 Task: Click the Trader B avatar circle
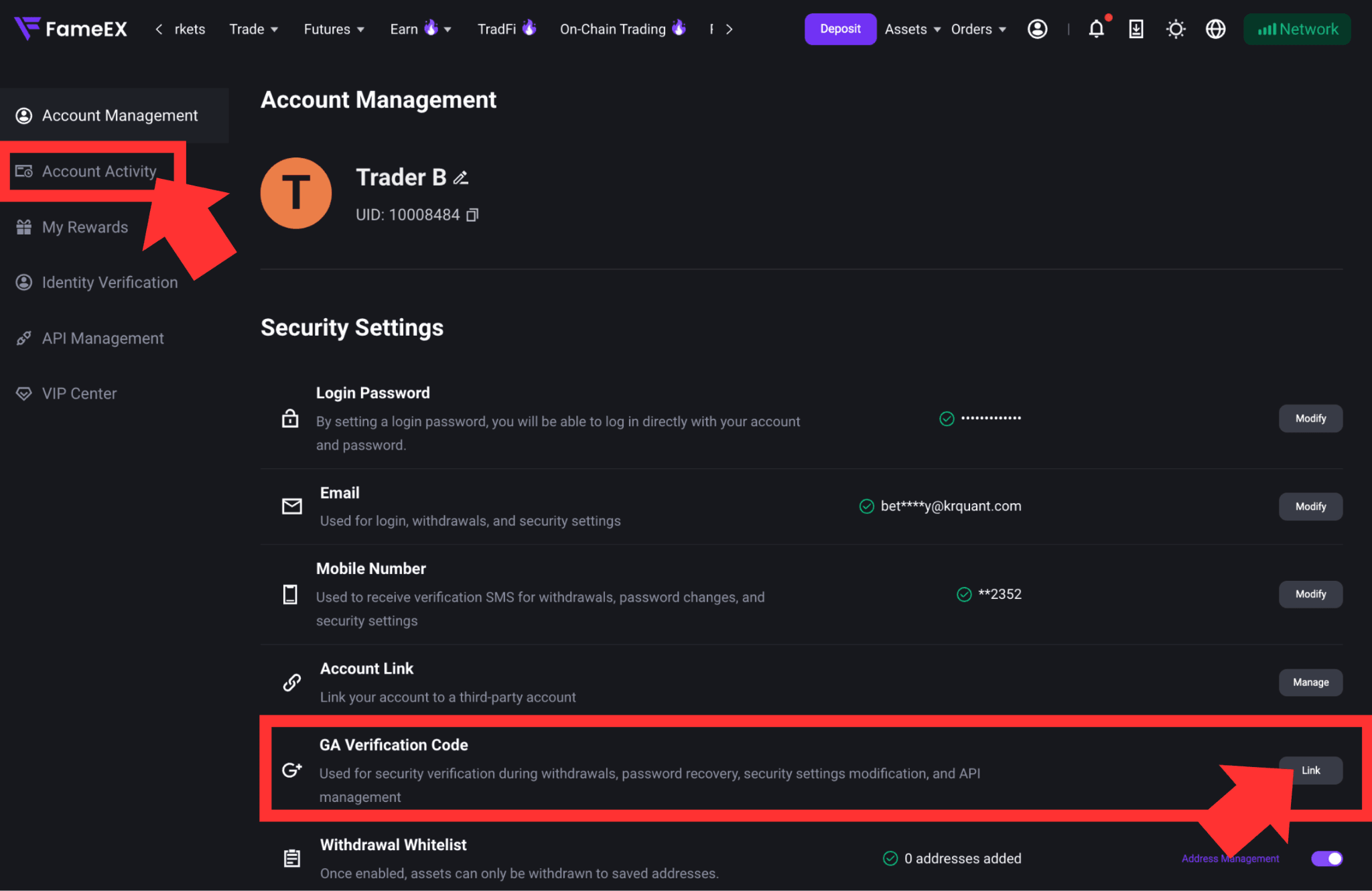point(296,193)
